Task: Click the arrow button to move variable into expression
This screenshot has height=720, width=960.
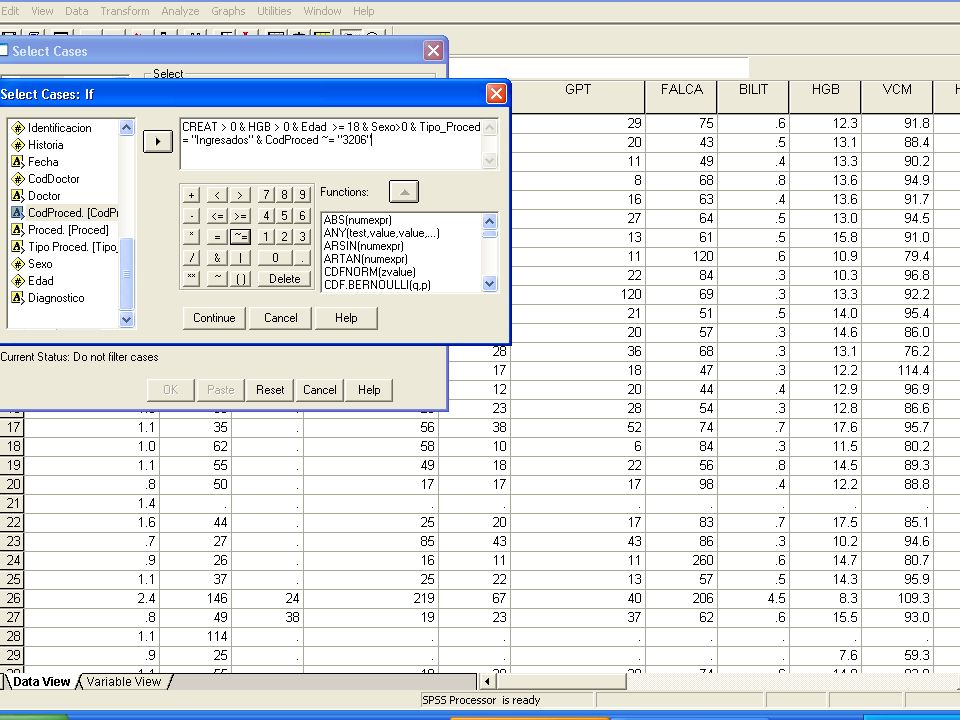Action: (x=157, y=141)
